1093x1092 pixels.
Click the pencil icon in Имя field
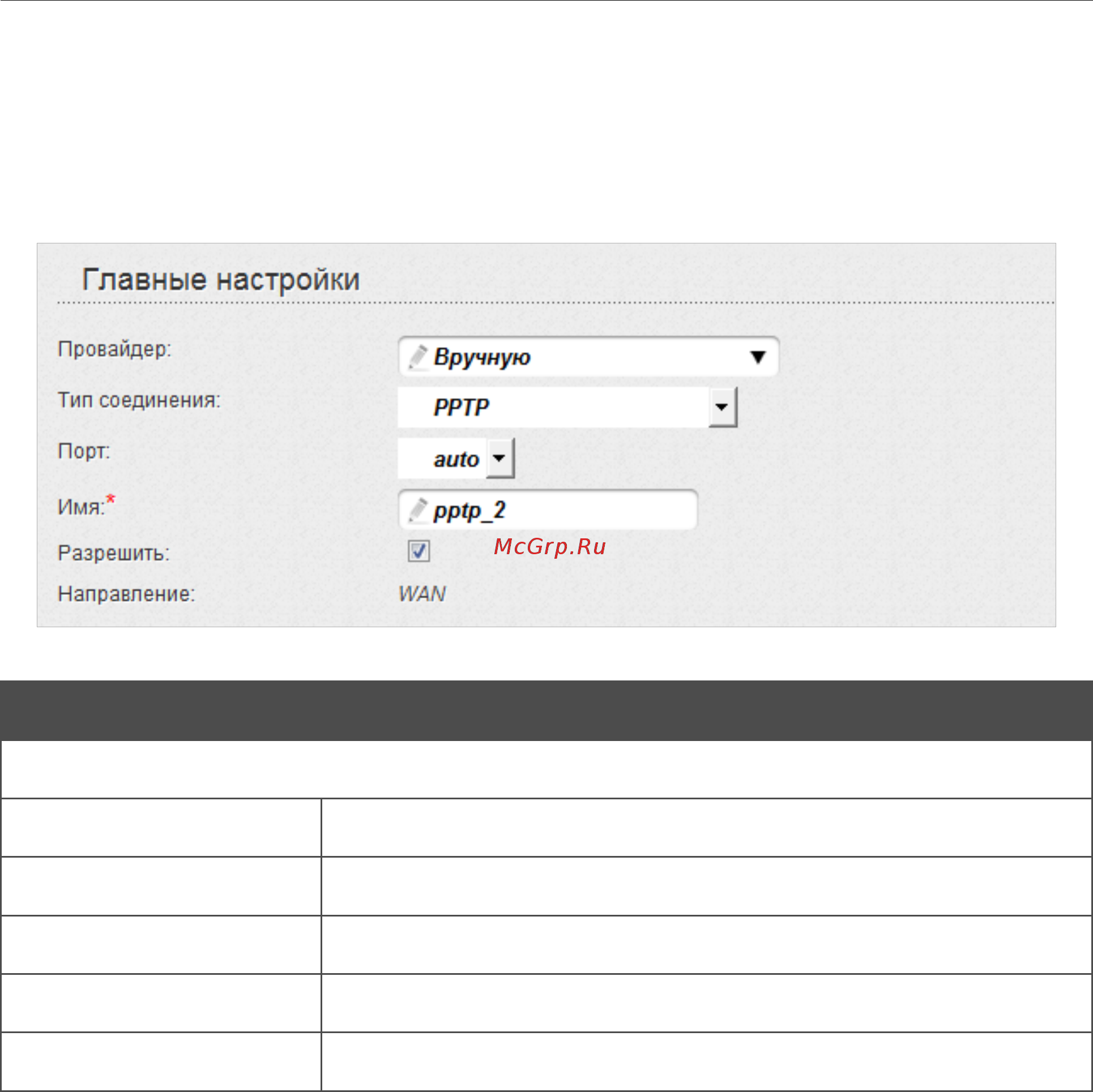[418, 510]
